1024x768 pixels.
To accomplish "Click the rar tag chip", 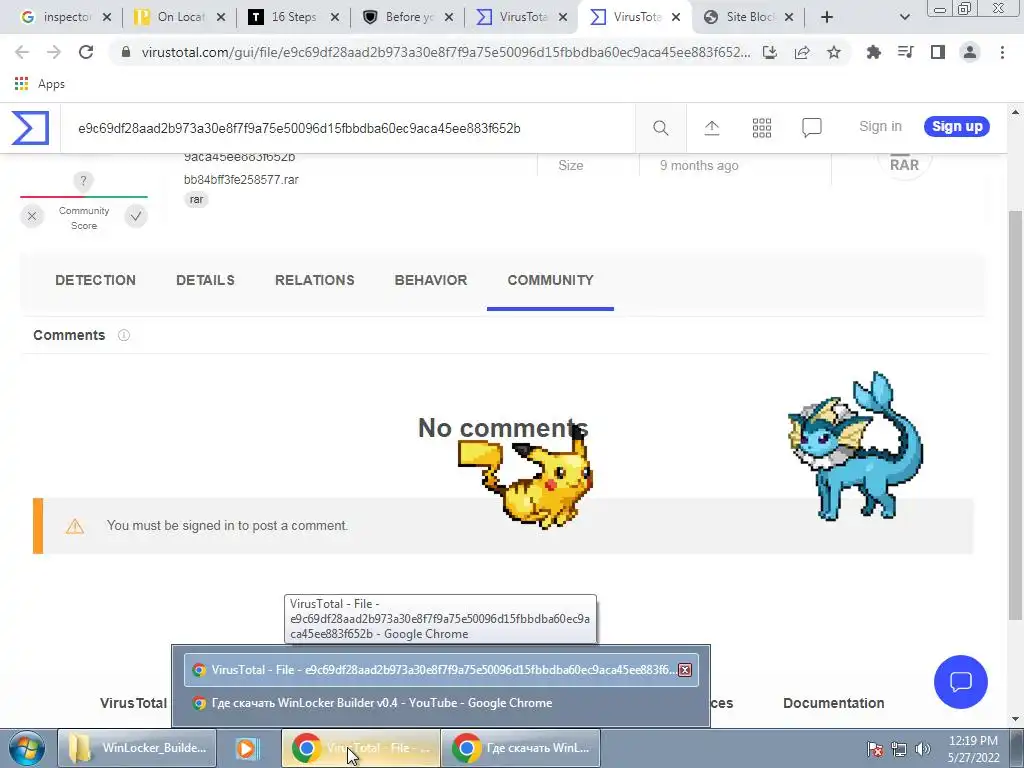I will pos(196,200).
